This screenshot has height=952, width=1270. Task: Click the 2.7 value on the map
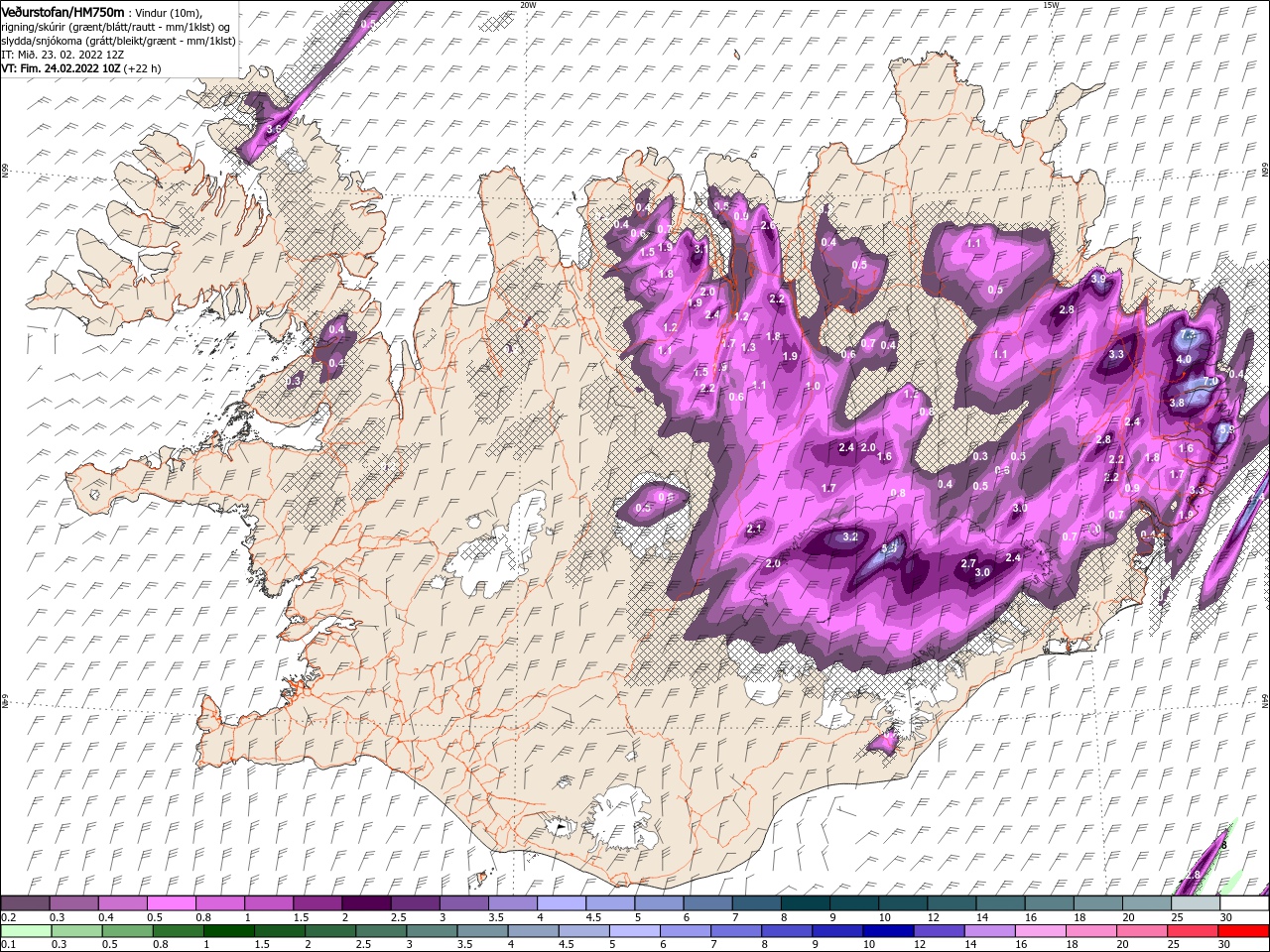click(x=969, y=563)
